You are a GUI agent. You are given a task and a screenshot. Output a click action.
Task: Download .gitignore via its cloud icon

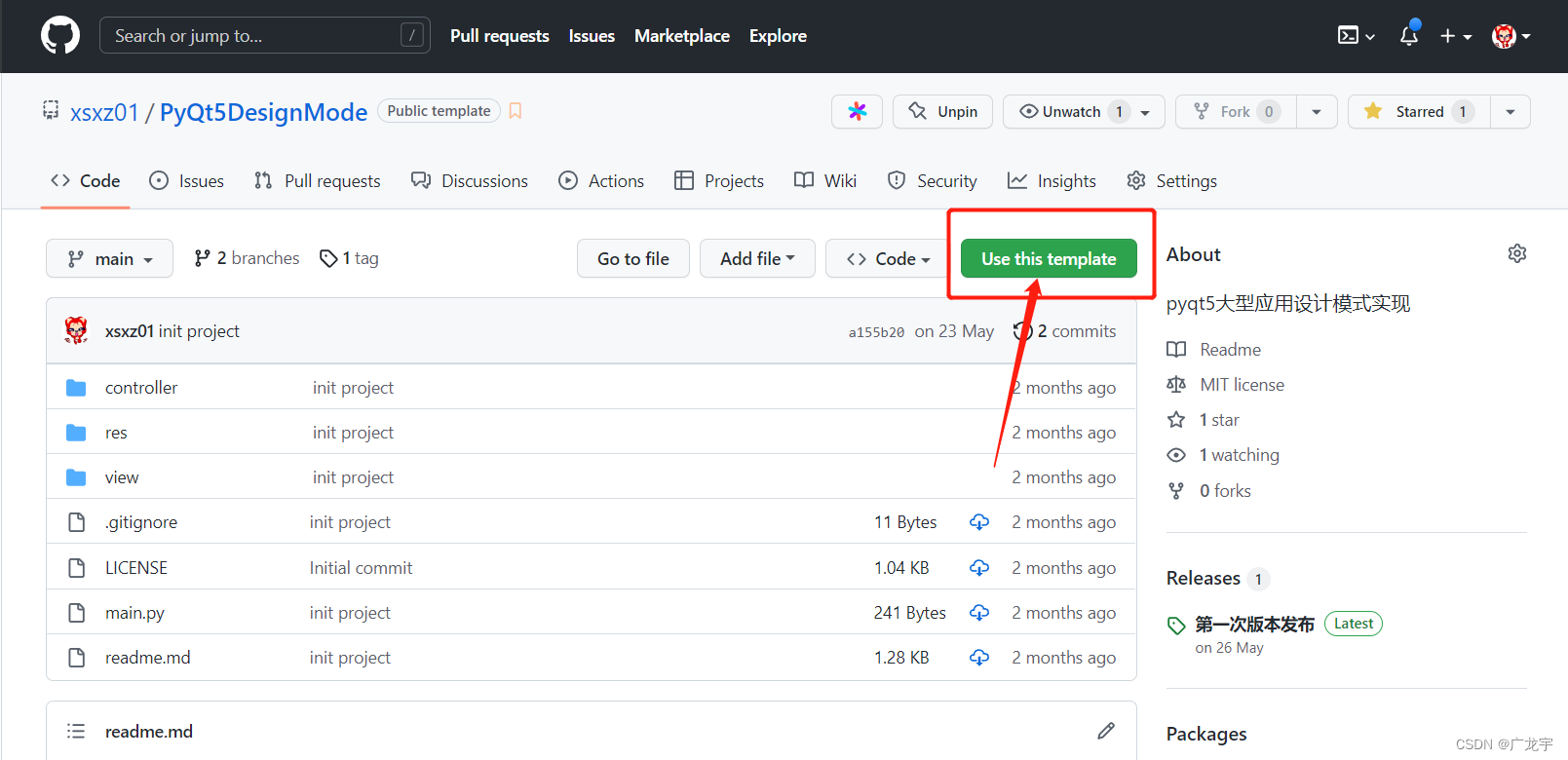pyautogui.click(x=979, y=522)
